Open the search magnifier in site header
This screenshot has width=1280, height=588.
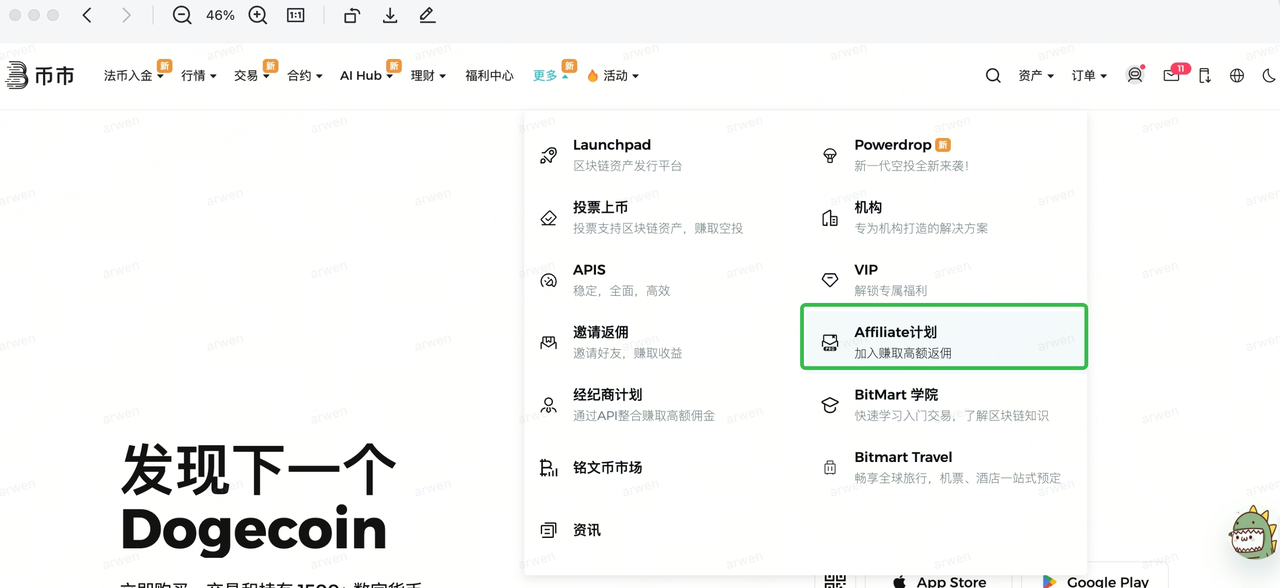(993, 75)
